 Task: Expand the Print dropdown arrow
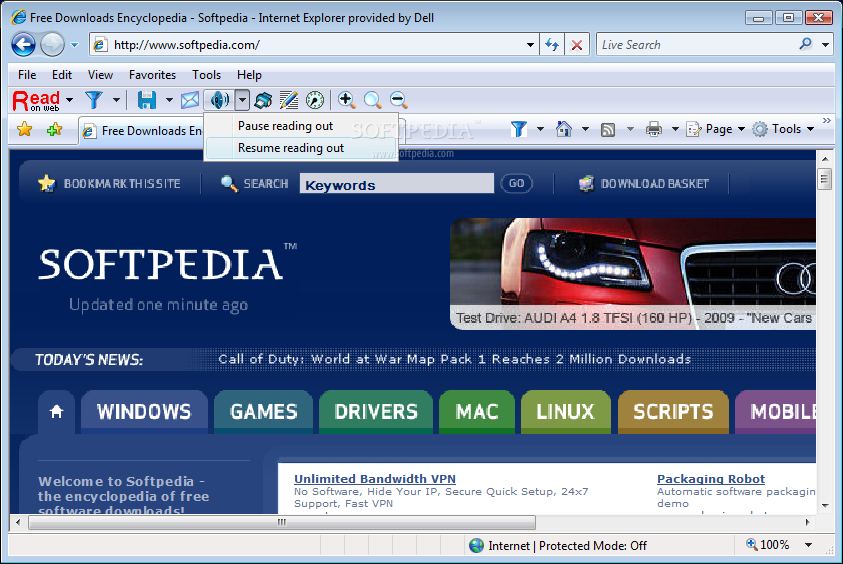click(x=675, y=129)
